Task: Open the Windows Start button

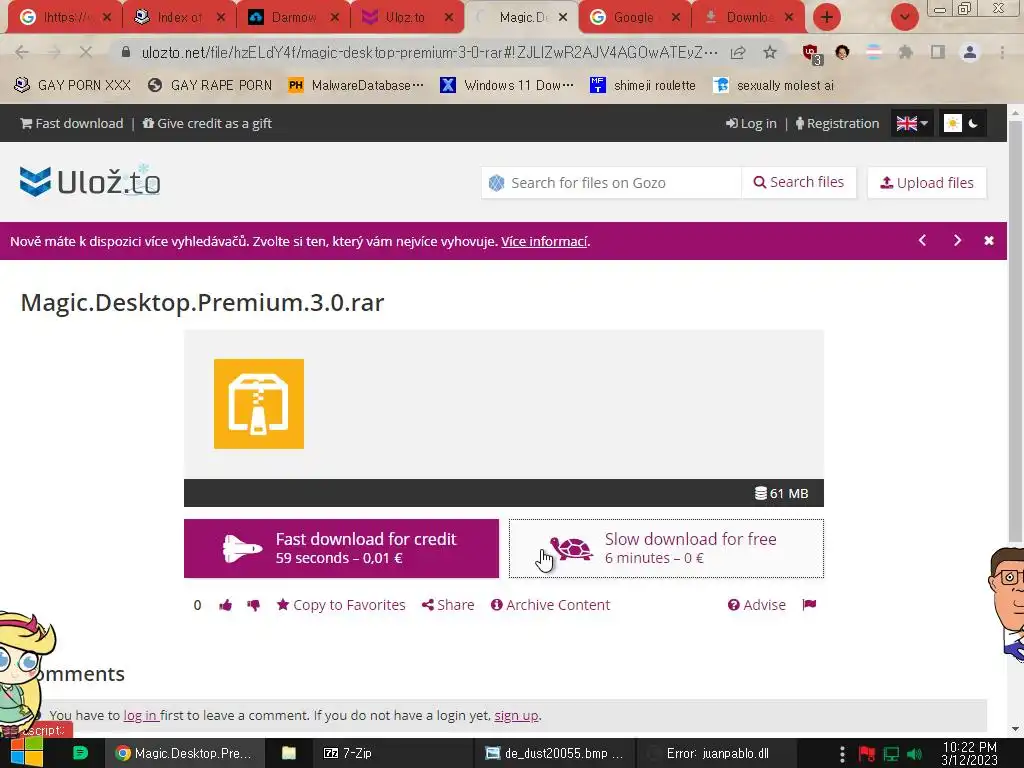Action: (x=26, y=753)
